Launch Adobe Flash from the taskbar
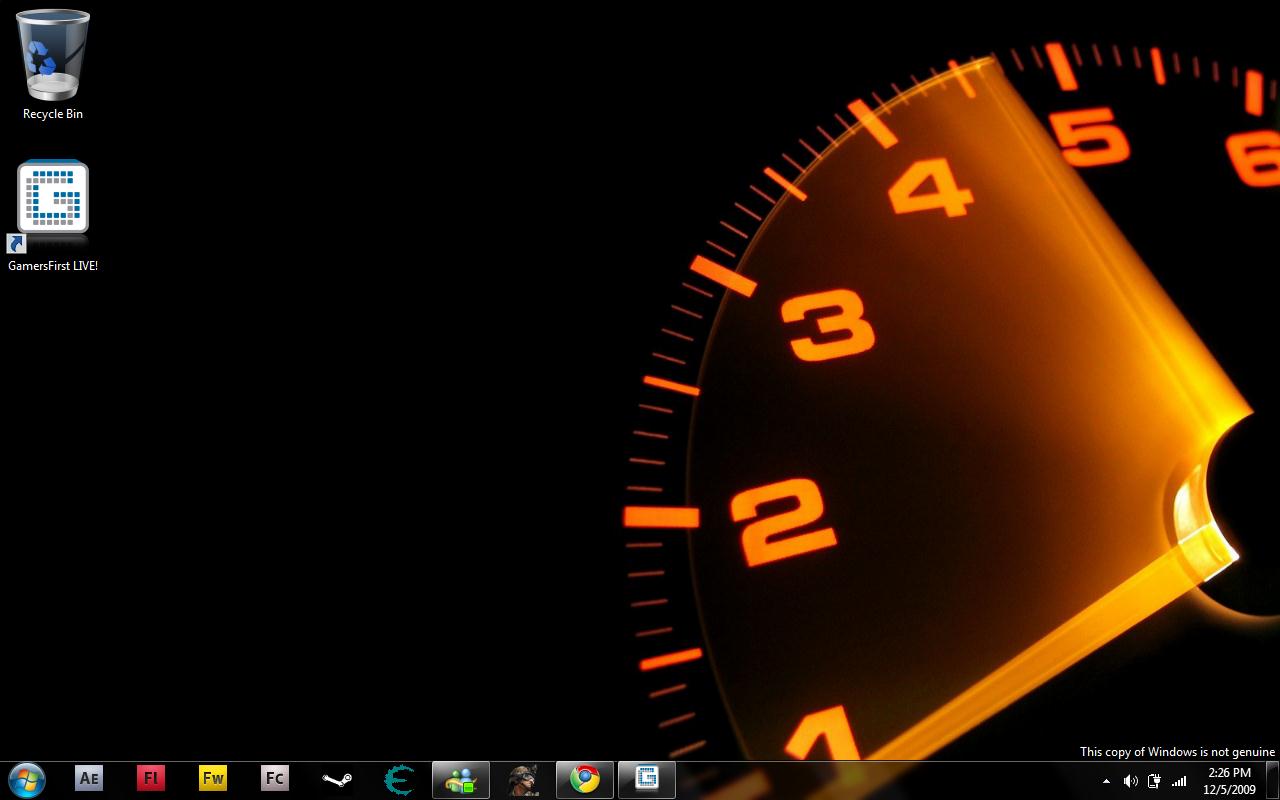The height and width of the screenshot is (800, 1280). 151,779
